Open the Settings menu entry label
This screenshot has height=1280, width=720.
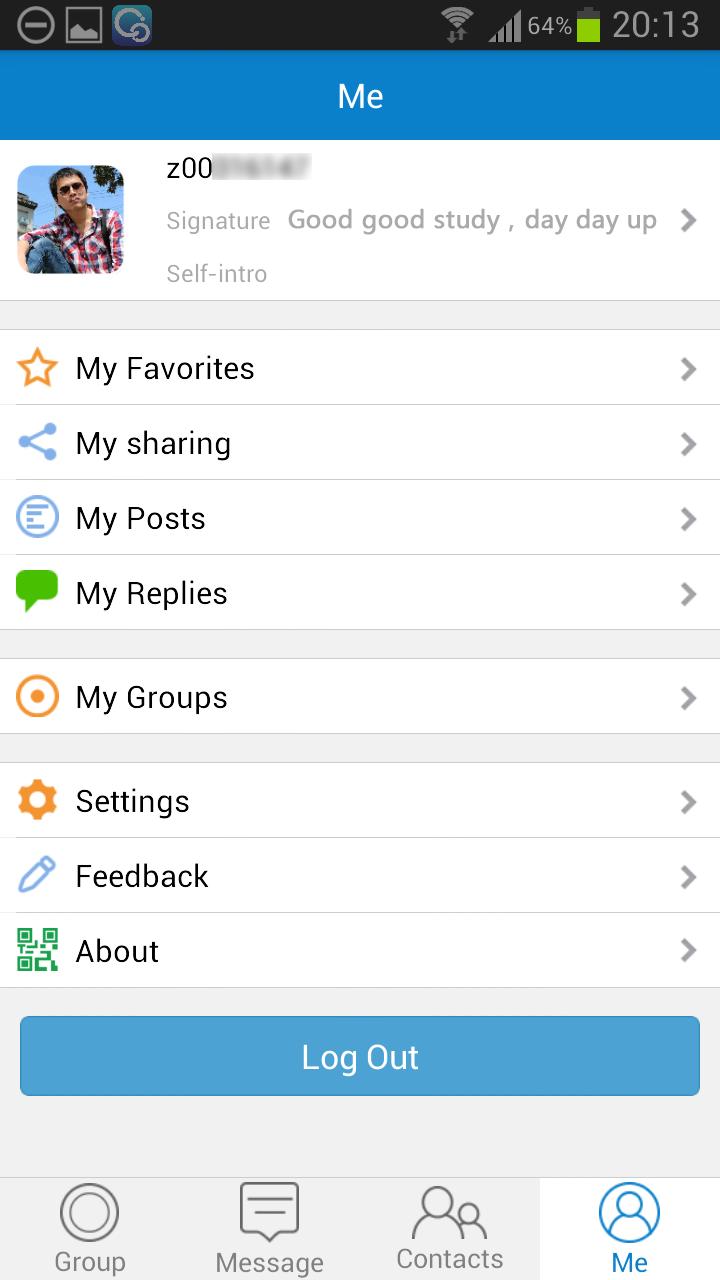(133, 802)
